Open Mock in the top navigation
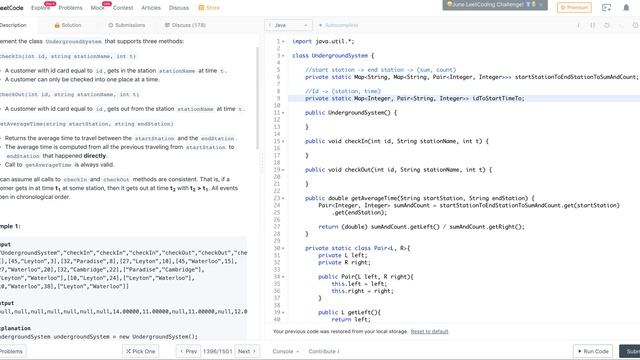The width and height of the screenshot is (640, 360). (98, 8)
